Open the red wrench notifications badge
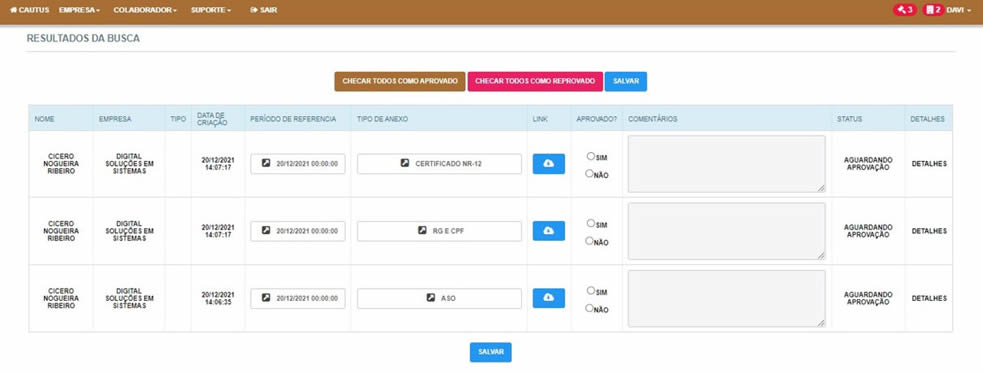 pyautogui.click(x=905, y=10)
